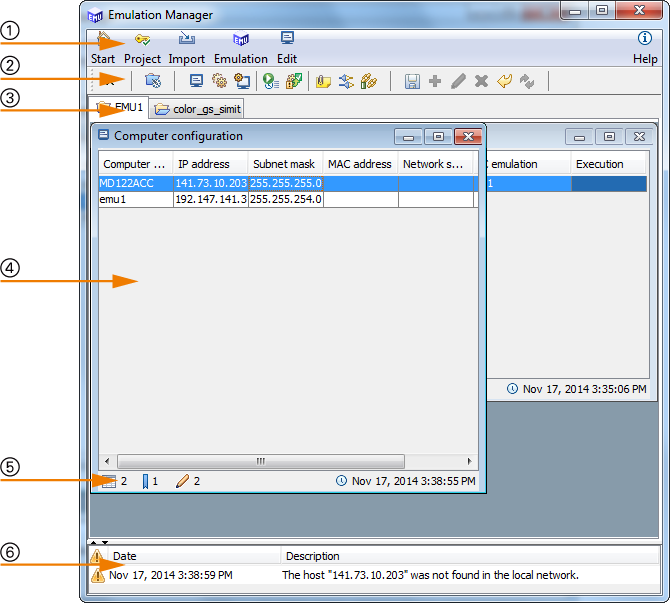670x603 pixels.
Task: Click the Execution column header in background window
Action: click(x=608, y=164)
